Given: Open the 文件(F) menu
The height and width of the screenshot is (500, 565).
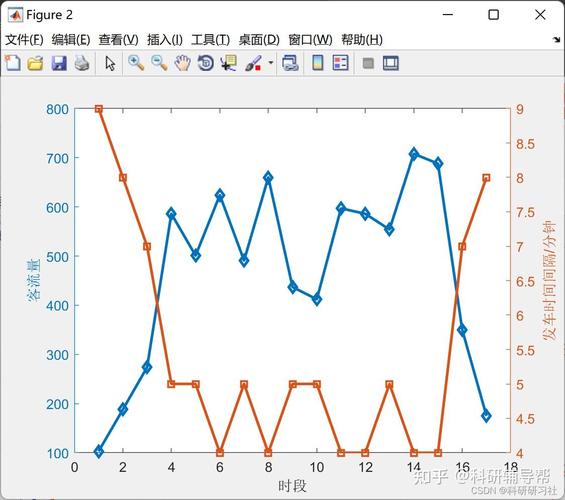Looking at the screenshot, I should (24, 39).
